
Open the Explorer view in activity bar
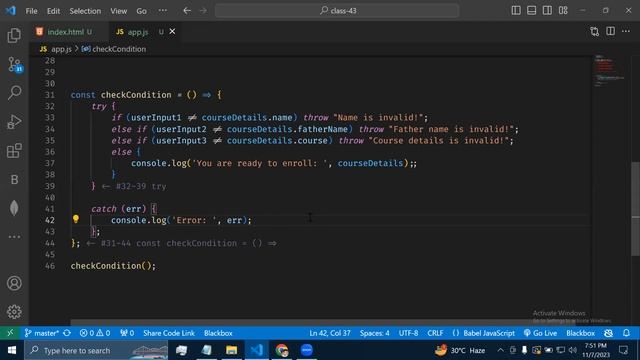(x=14, y=36)
